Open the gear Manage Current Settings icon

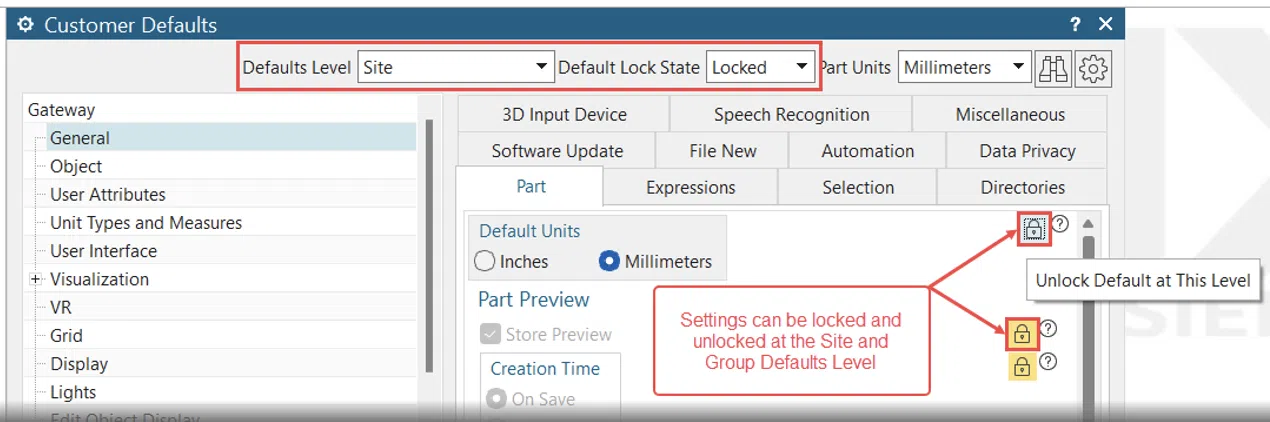pyautogui.click(x=1094, y=68)
